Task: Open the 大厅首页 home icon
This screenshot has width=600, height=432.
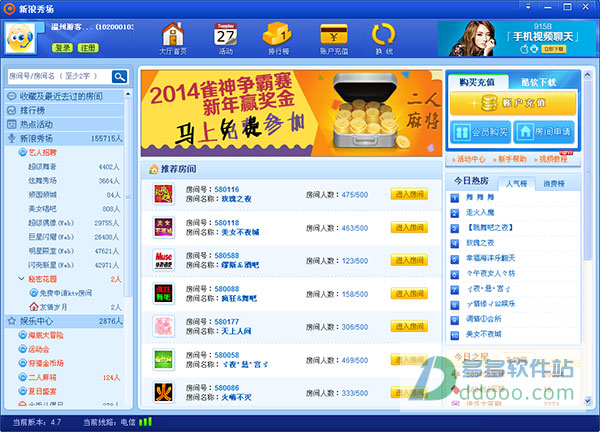Action: click(x=173, y=38)
